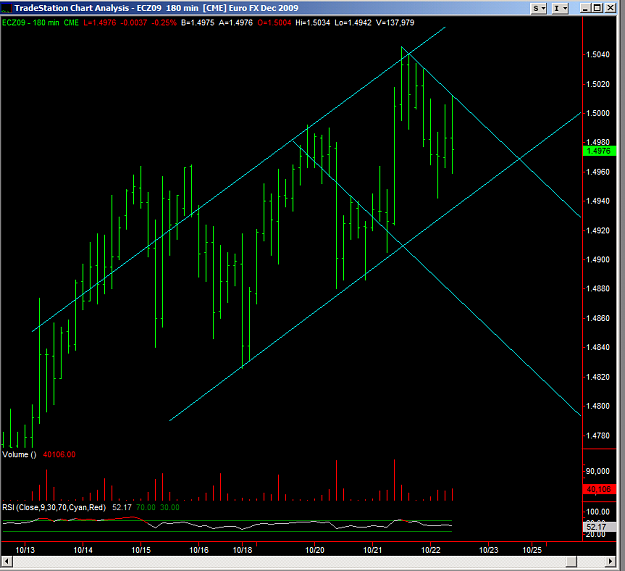Click the 1.4800 price axis label

point(598,406)
